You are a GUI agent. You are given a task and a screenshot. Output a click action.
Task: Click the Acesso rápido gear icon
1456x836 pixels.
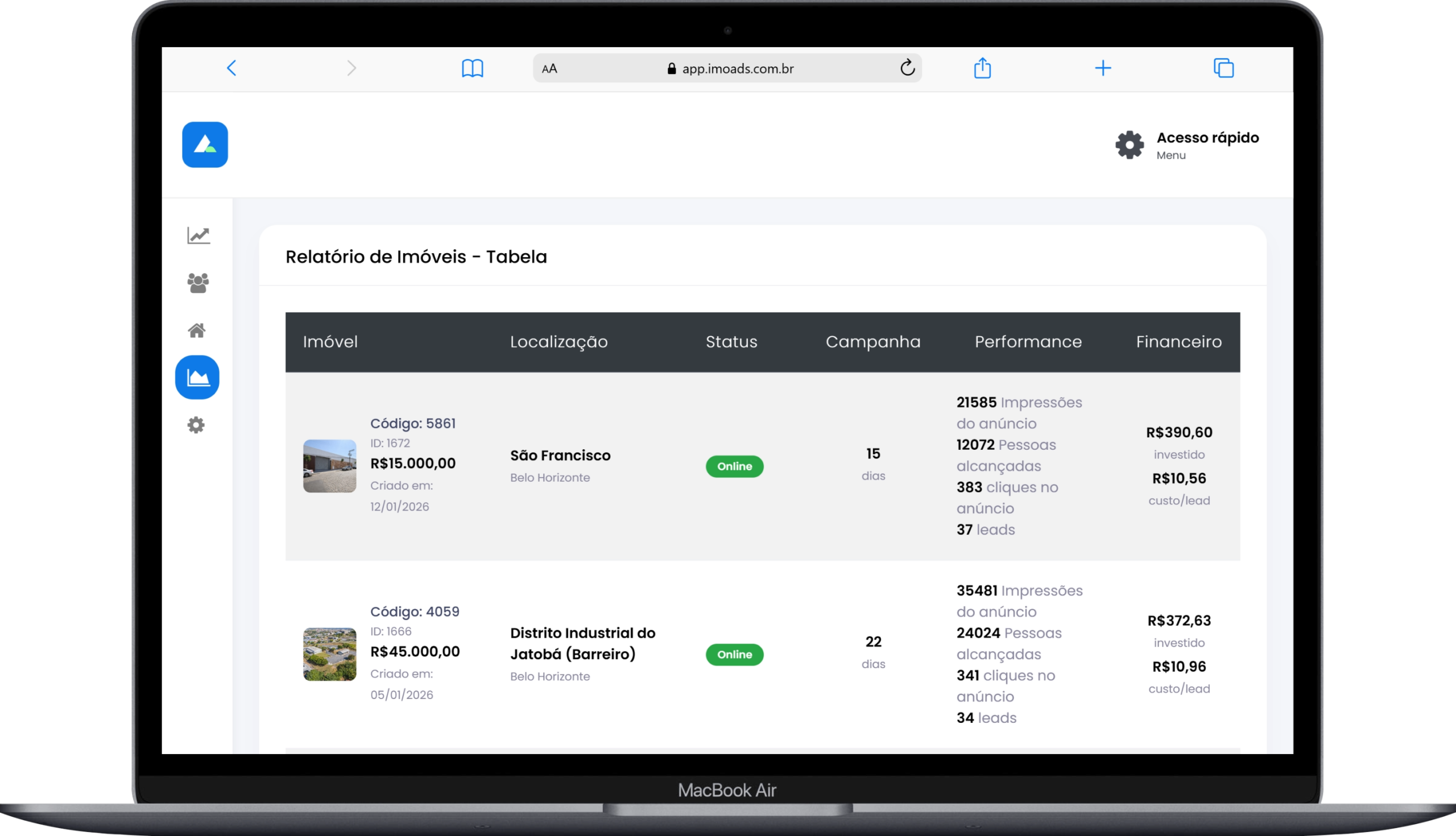click(1130, 144)
